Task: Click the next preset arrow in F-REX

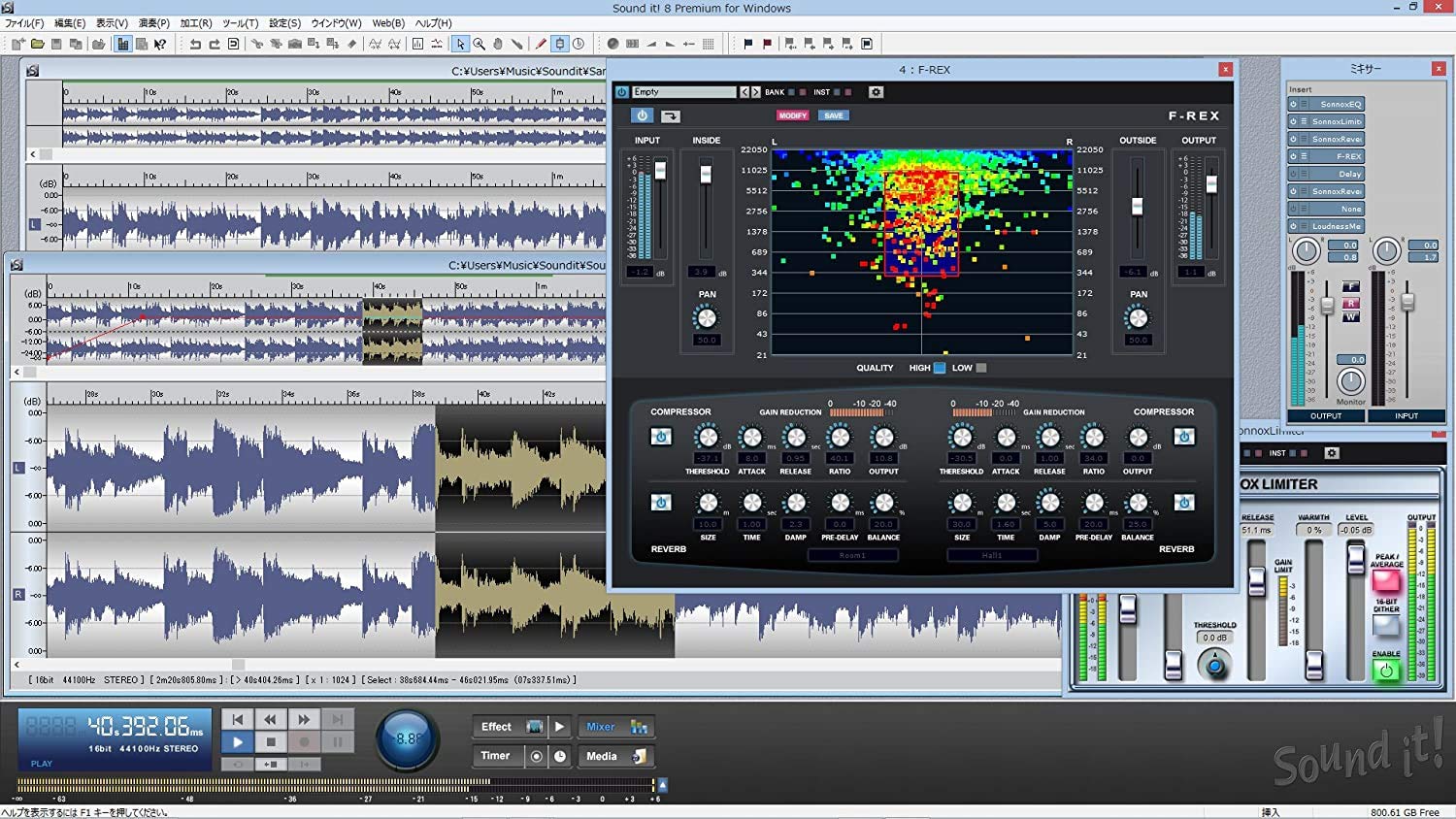Action: (x=756, y=91)
